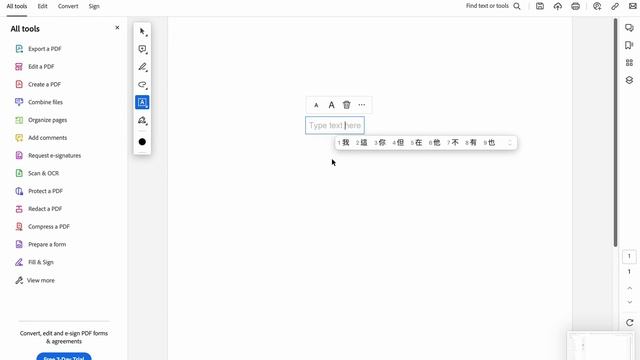Open the comments panel icon

[629, 28]
